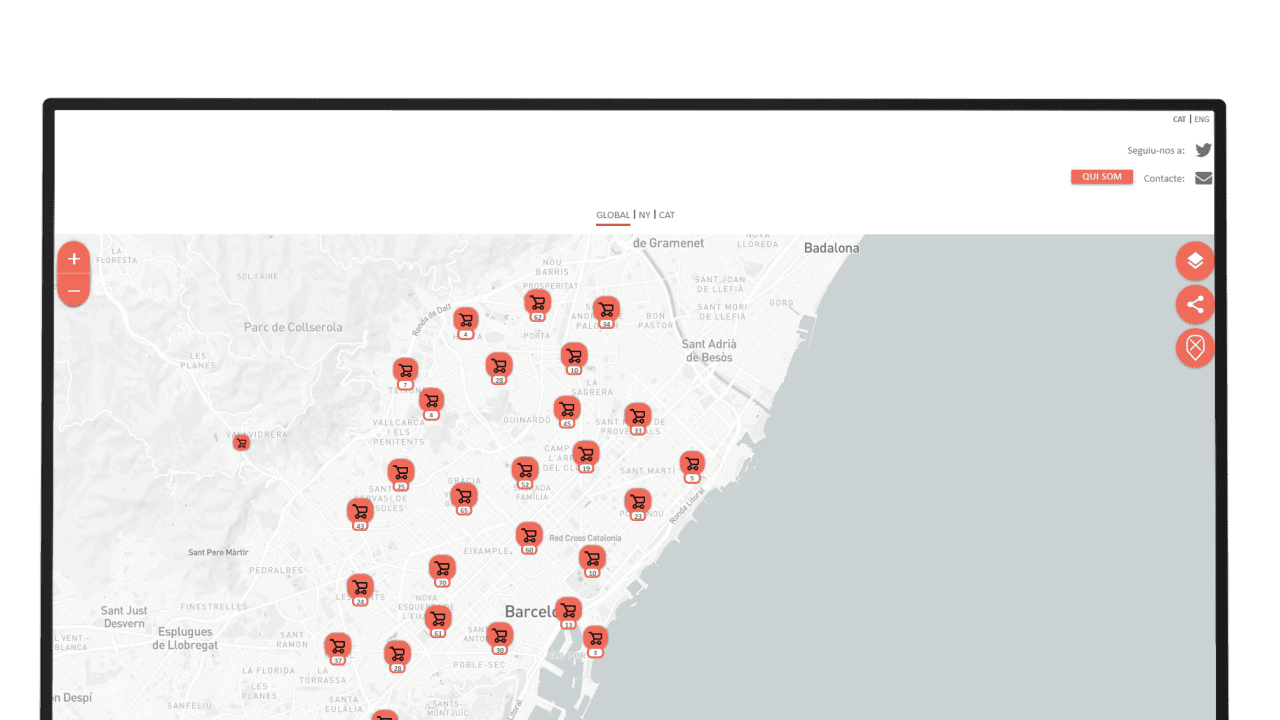Expand the cluster near Red Cross Catalonia
The width and height of the screenshot is (1280, 720).
(529, 534)
